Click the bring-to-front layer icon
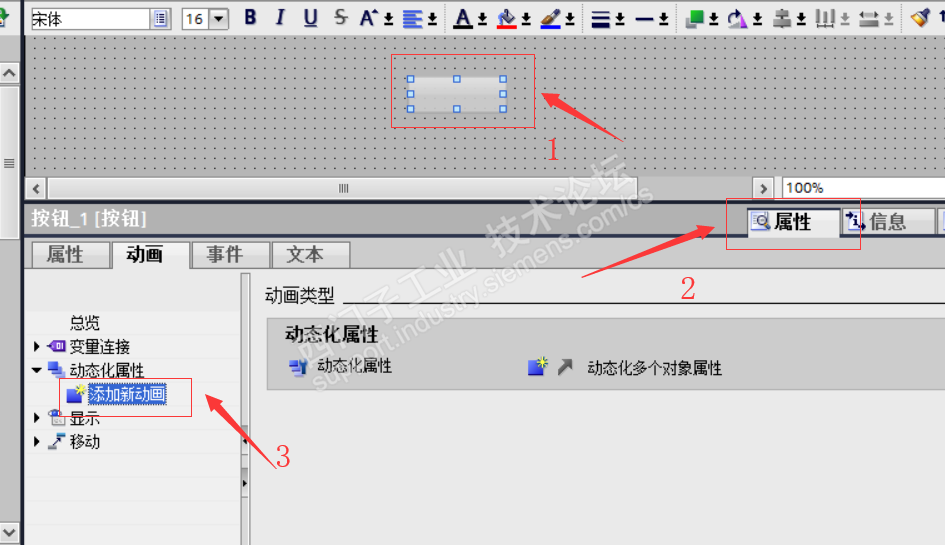The height and width of the screenshot is (545, 945). click(694, 19)
